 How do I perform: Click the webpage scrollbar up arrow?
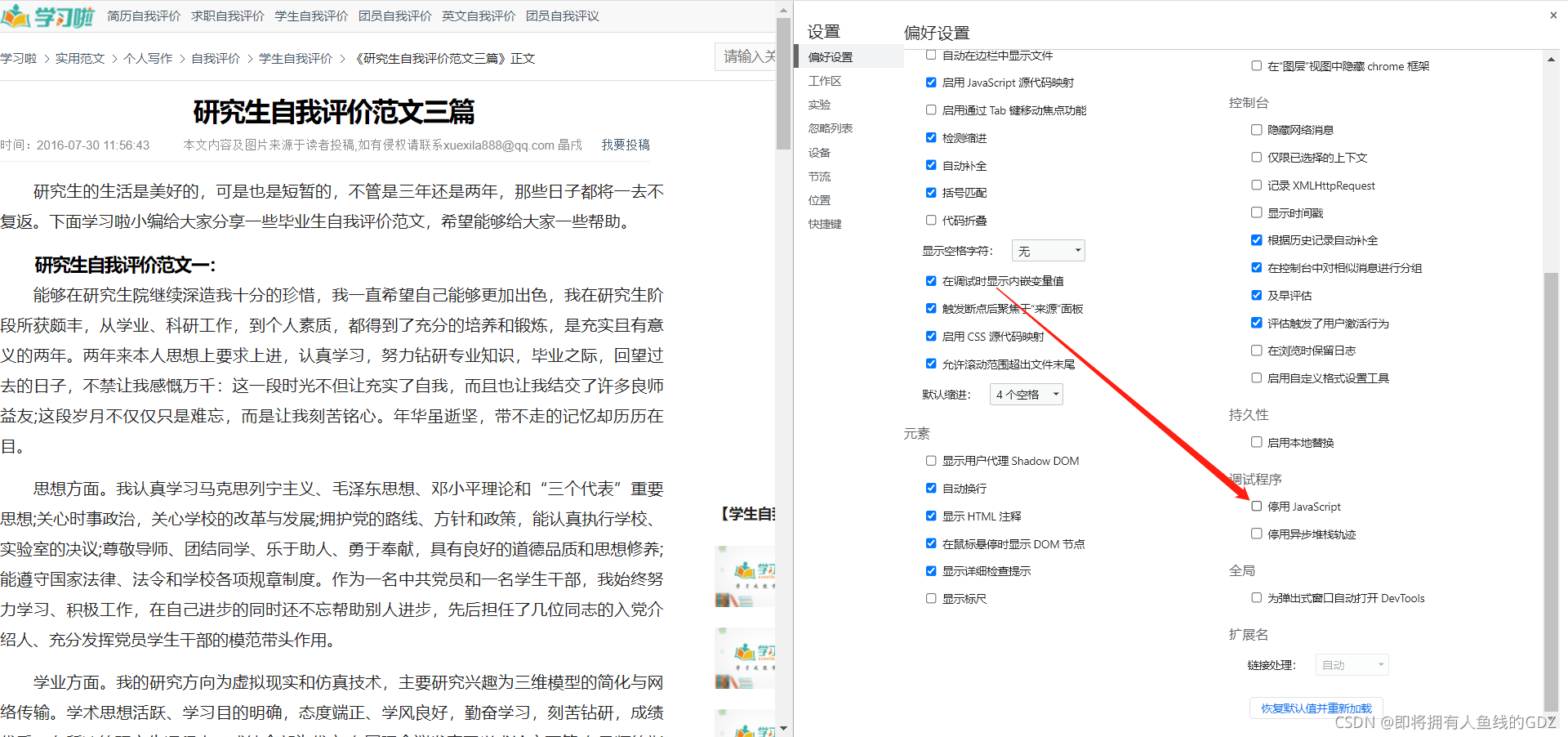(784, 11)
